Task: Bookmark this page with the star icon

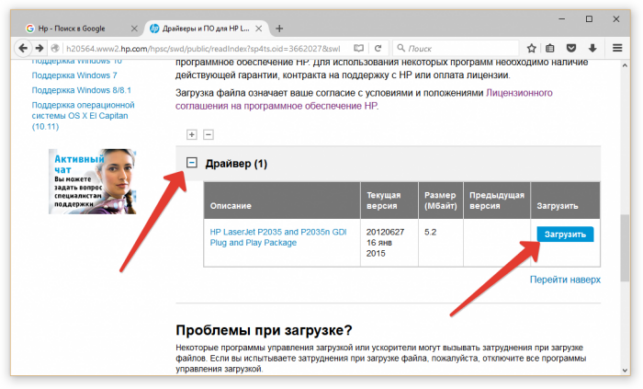Action: coord(531,48)
